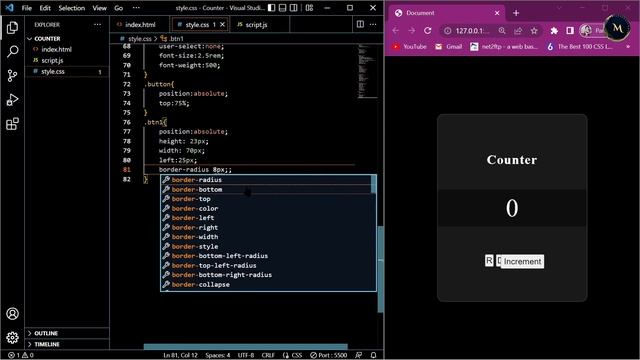This screenshot has height=360, width=640.
Task: Open the Accounts menu icon
Action: pos(12,313)
